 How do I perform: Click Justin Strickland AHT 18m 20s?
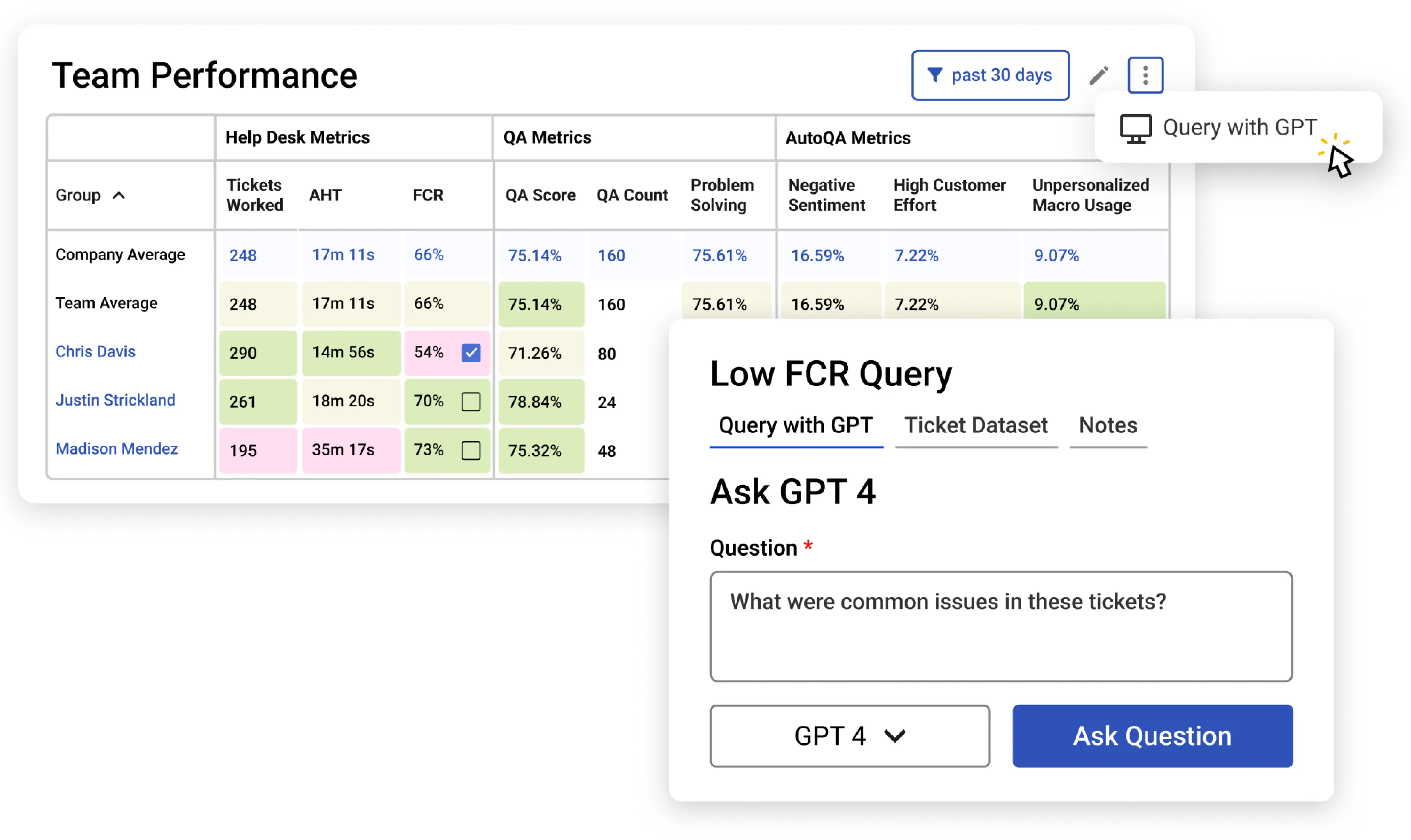351,401
